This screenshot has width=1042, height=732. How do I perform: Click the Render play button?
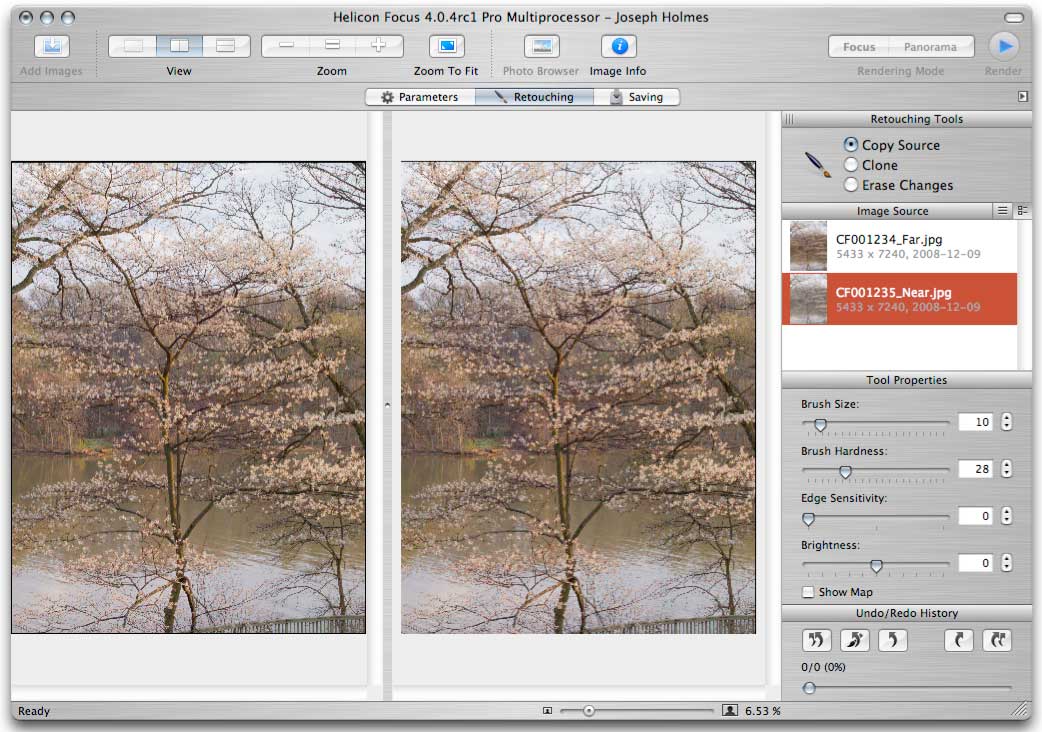pyautogui.click(x=1004, y=46)
